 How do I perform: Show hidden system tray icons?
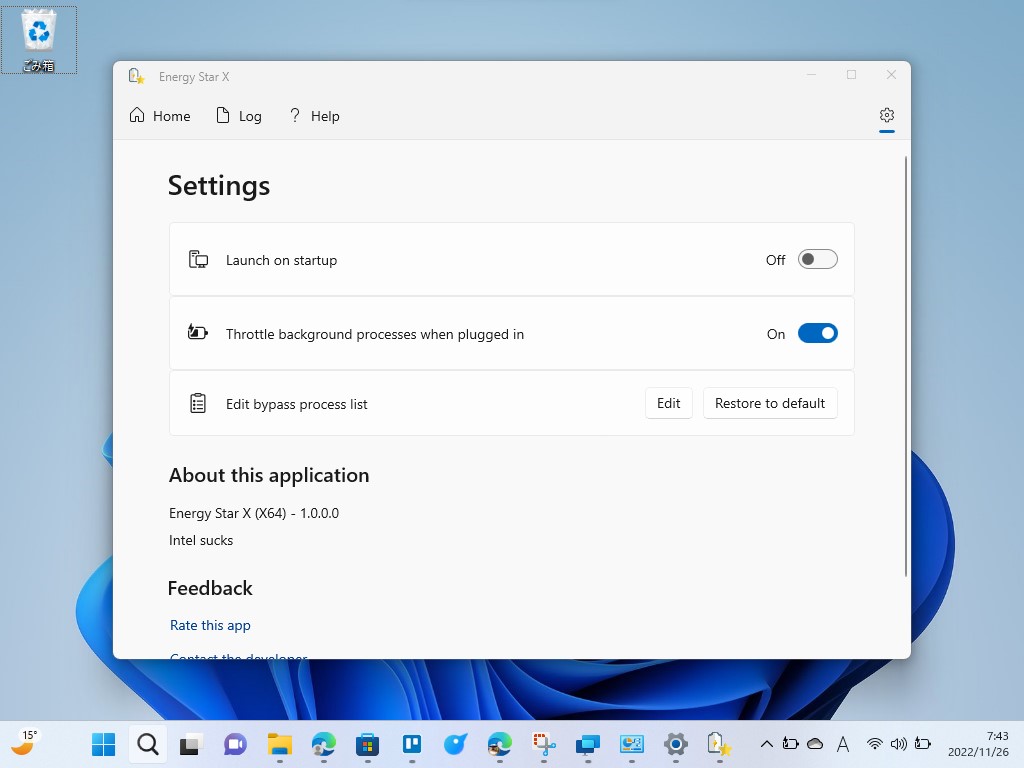point(767,744)
